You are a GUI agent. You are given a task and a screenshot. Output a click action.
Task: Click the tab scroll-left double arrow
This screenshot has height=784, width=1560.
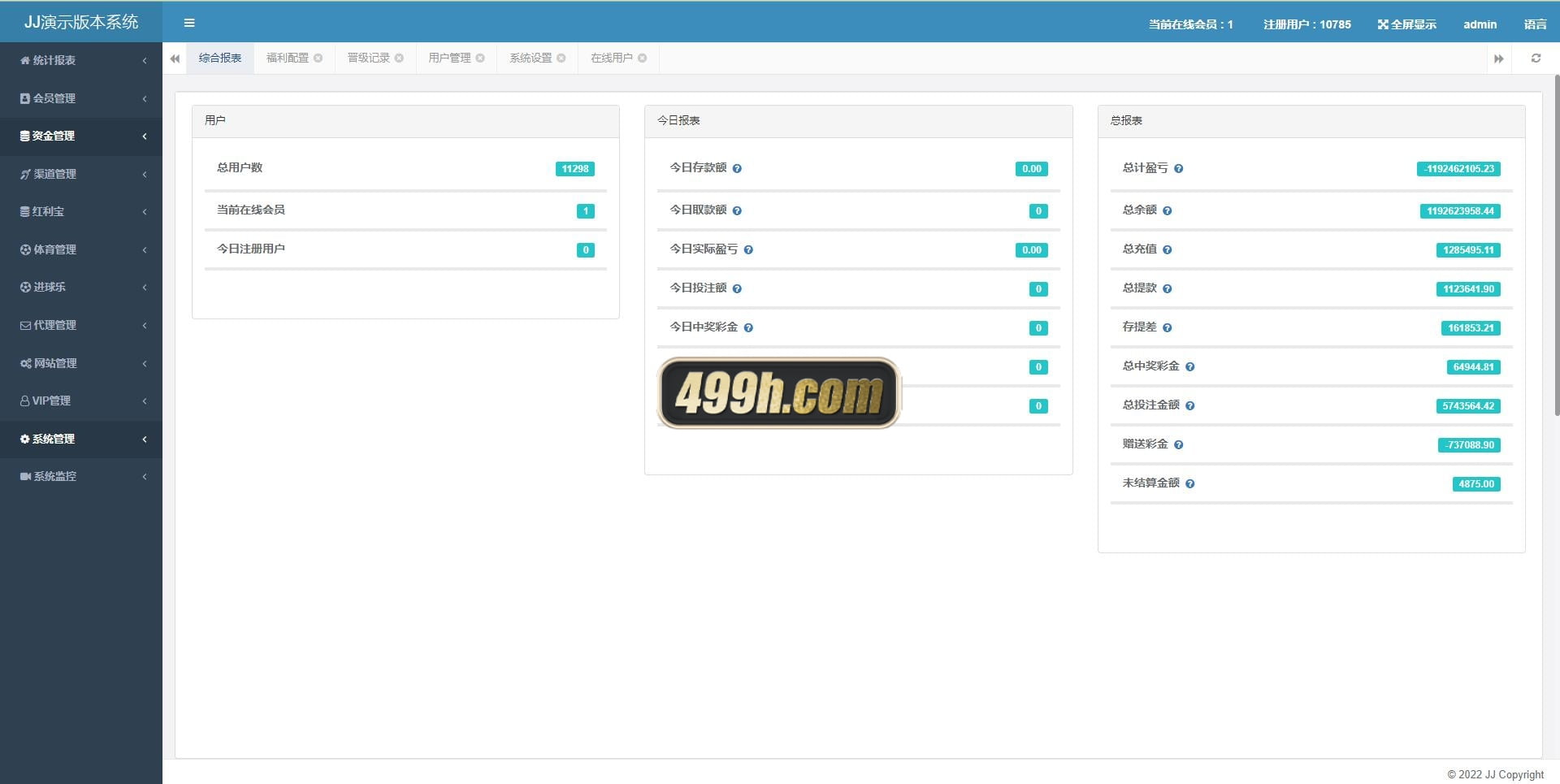click(x=175, y=58)
